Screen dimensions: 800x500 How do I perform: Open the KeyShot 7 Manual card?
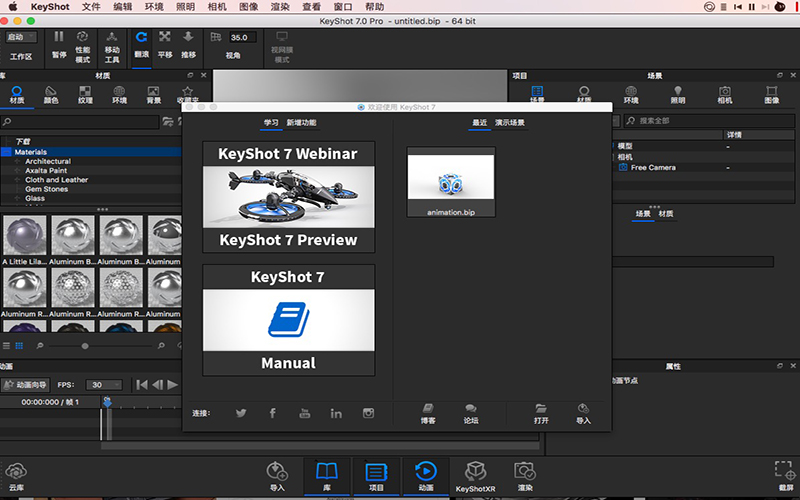click(288, 320)
